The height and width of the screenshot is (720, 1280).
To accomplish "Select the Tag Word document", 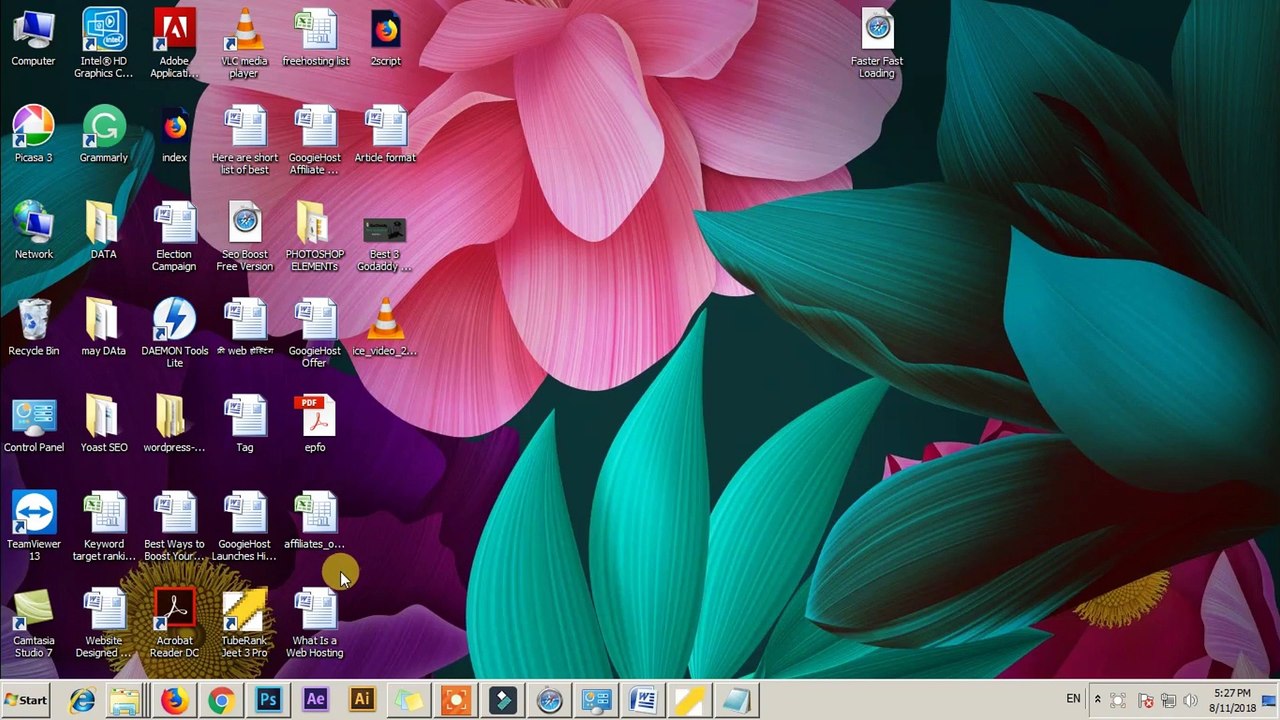I will point(244,425).
